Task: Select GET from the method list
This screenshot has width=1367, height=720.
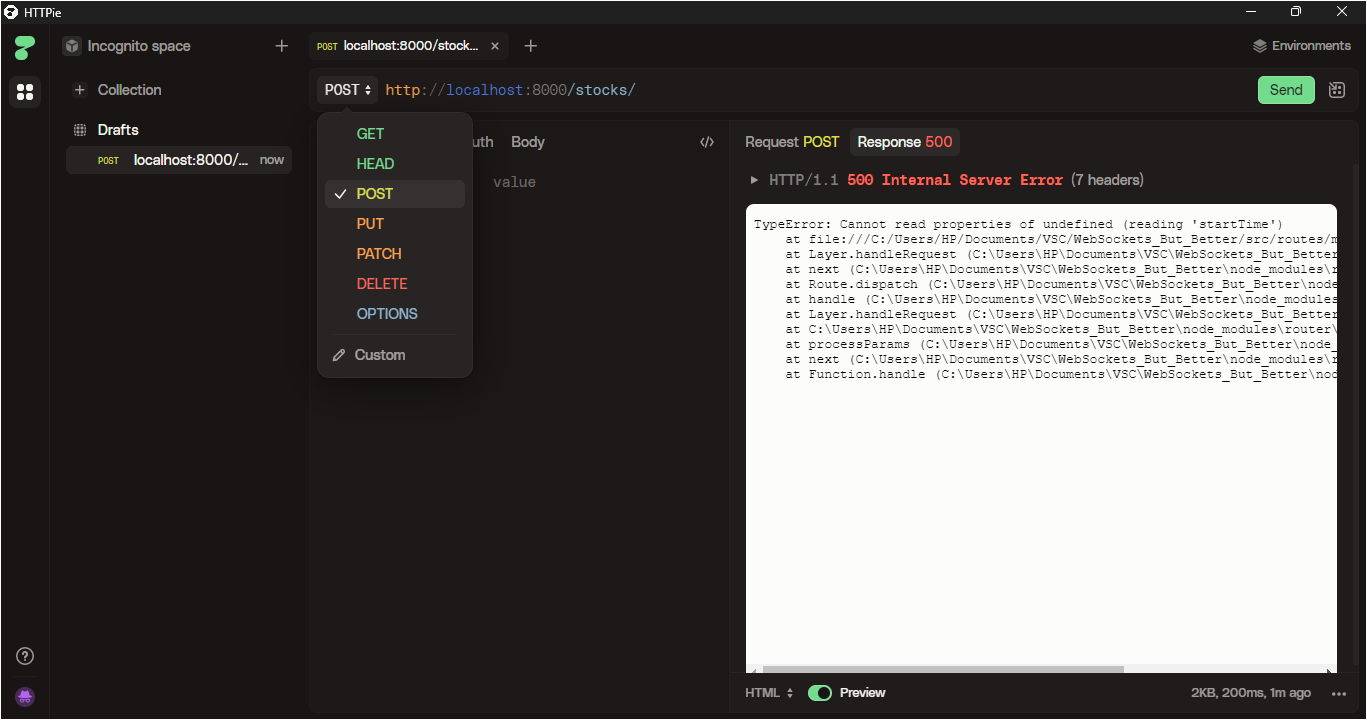Action: (x=370, y=134)
